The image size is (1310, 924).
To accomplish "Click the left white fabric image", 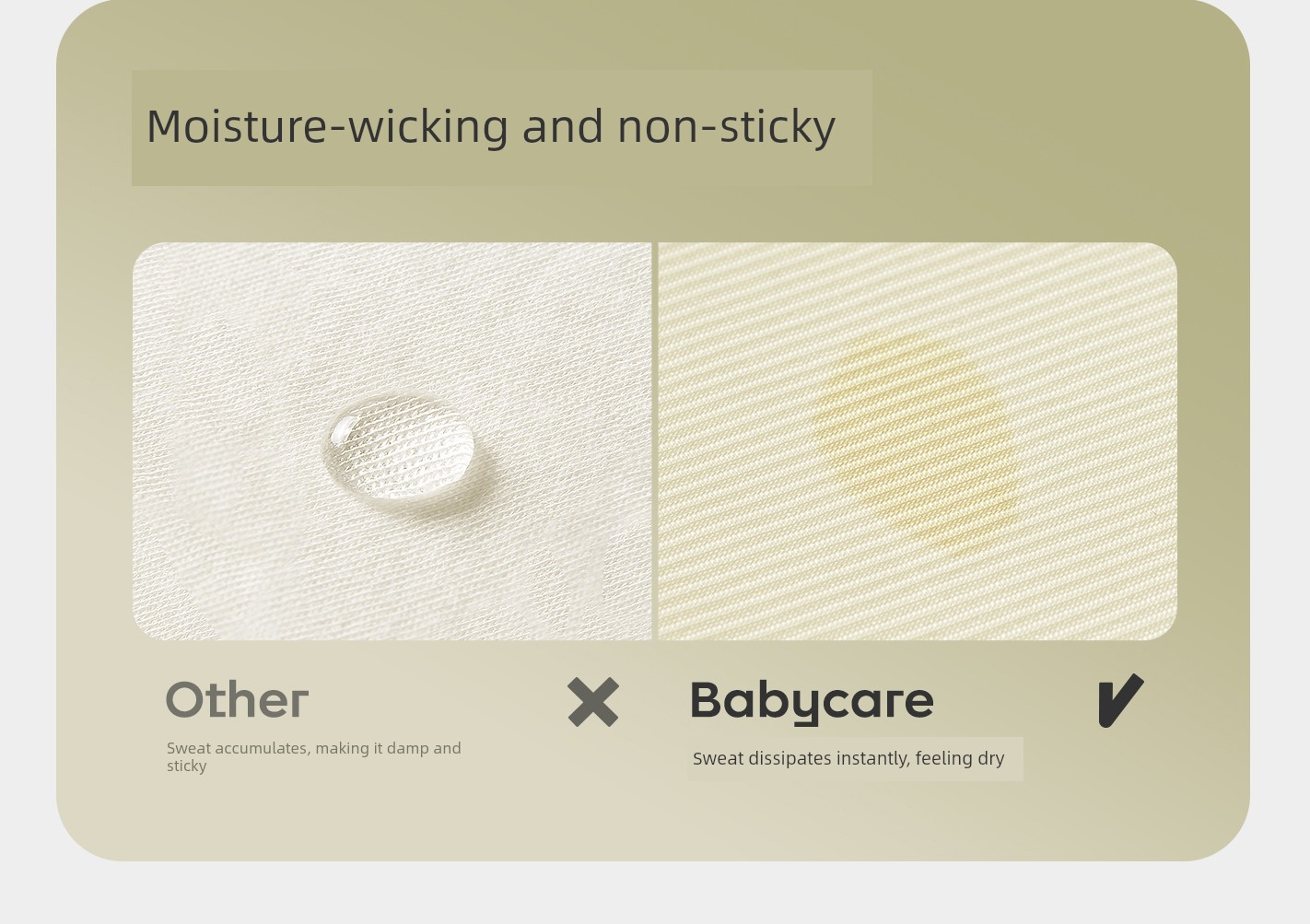I will point(392,441).
